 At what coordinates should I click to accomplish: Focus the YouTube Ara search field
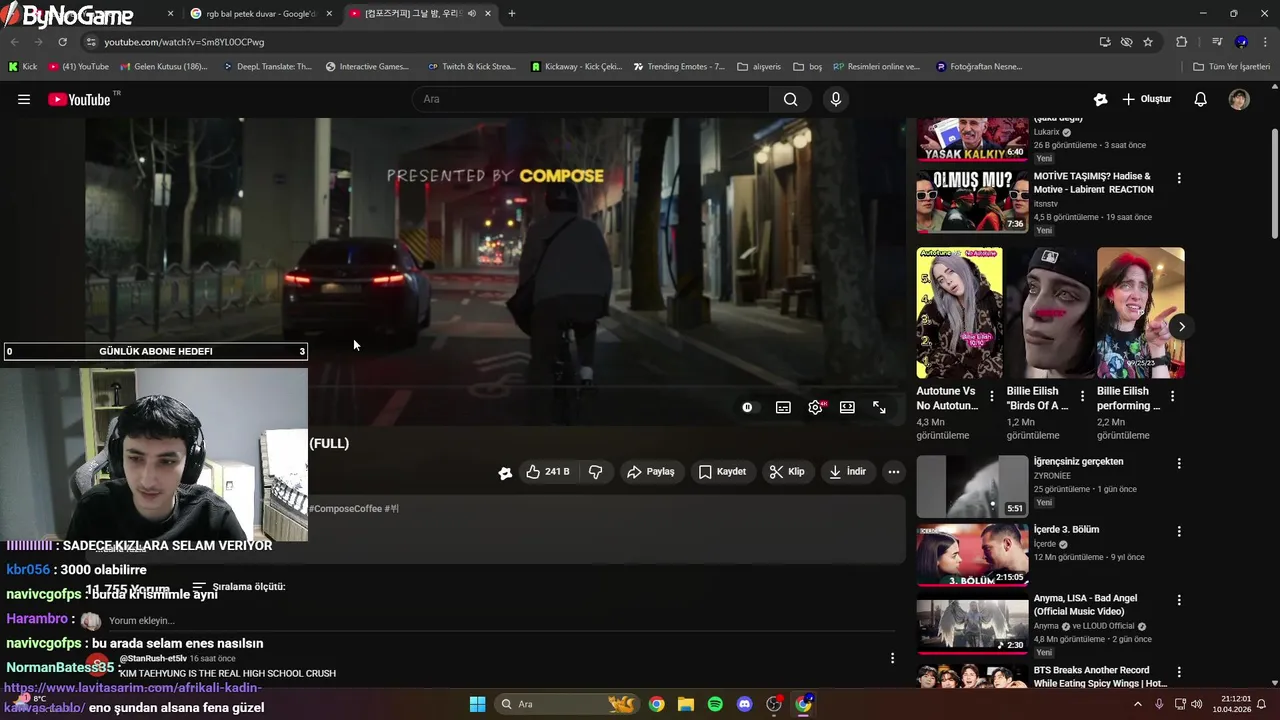click(x=590, y=99)
